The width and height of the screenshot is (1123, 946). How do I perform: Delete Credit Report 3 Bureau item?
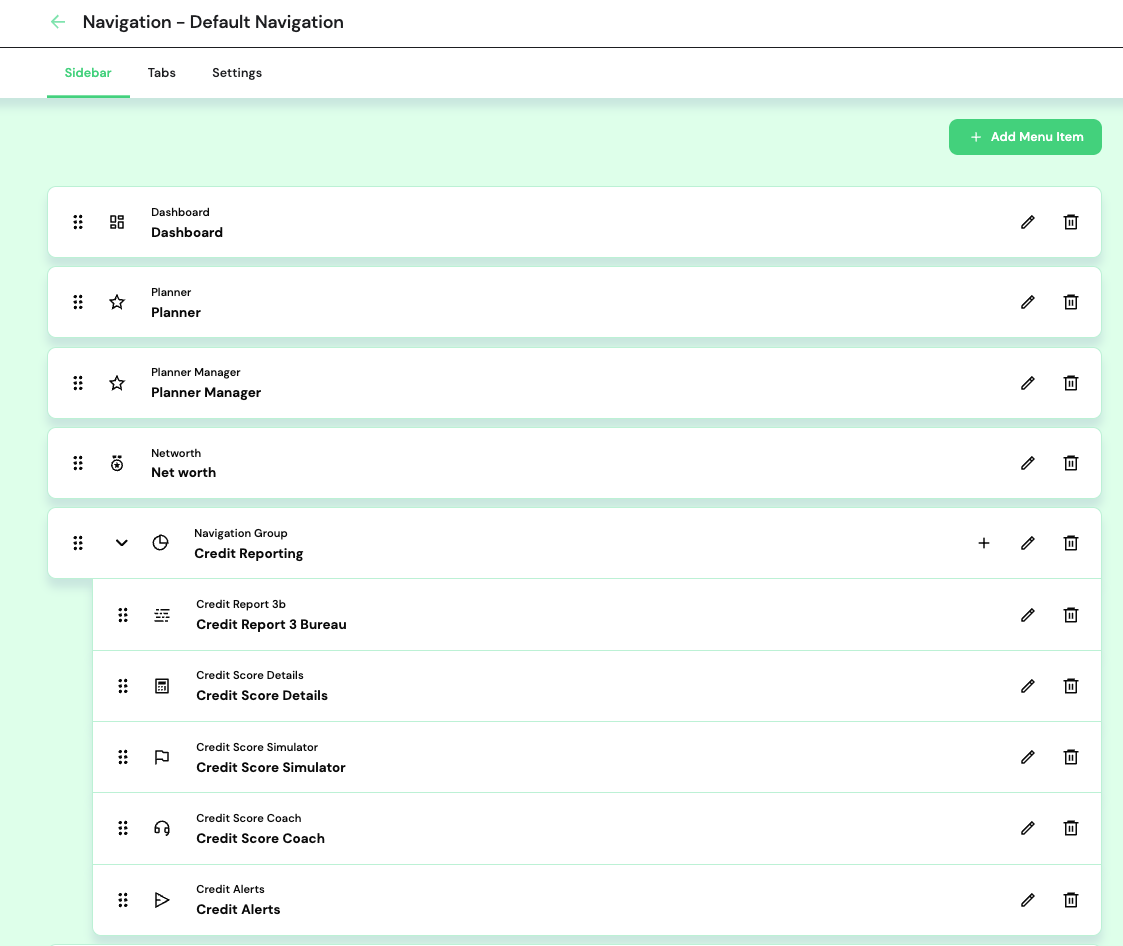pos(1071,615)
